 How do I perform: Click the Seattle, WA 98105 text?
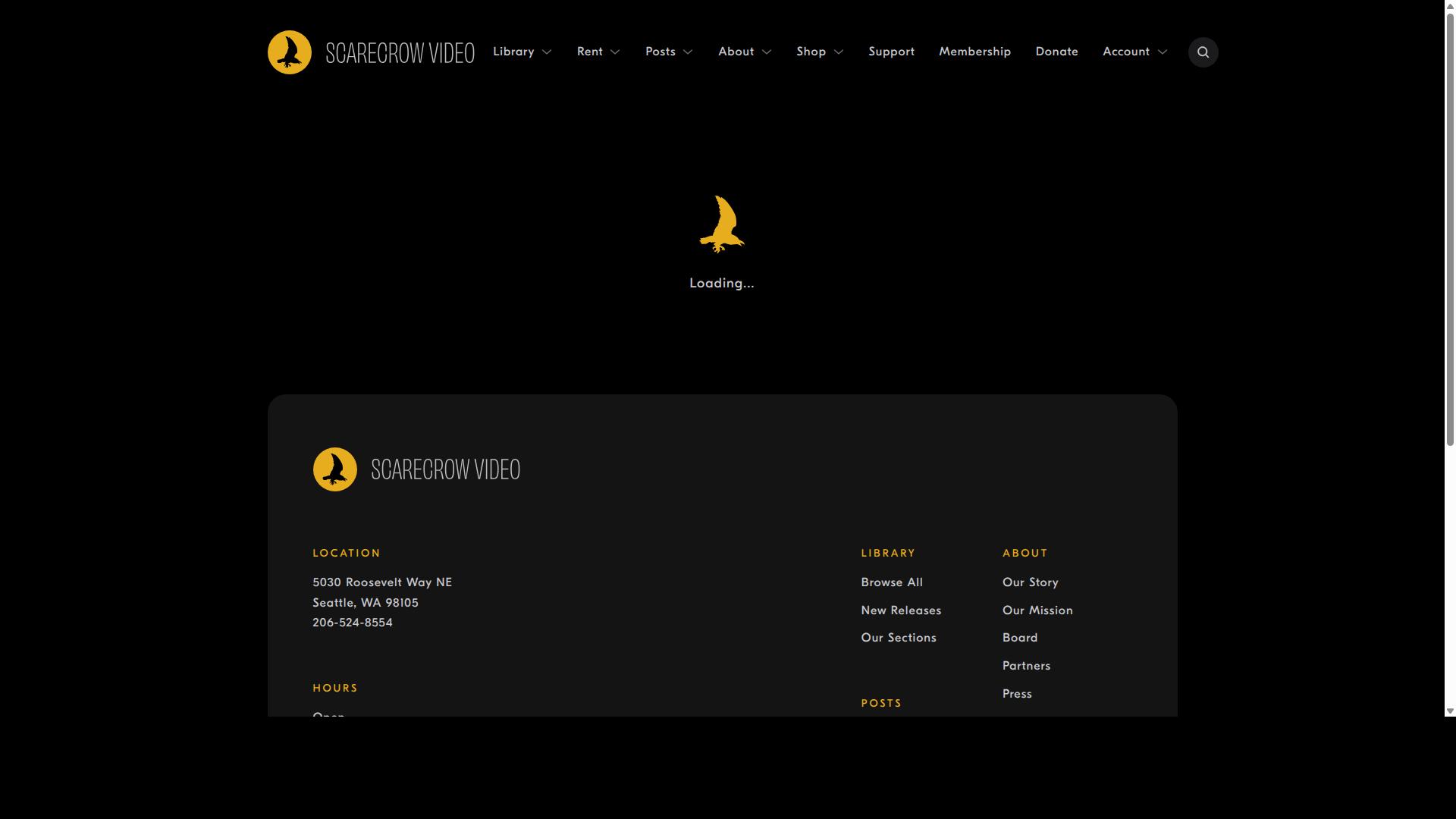click(366, 603)
